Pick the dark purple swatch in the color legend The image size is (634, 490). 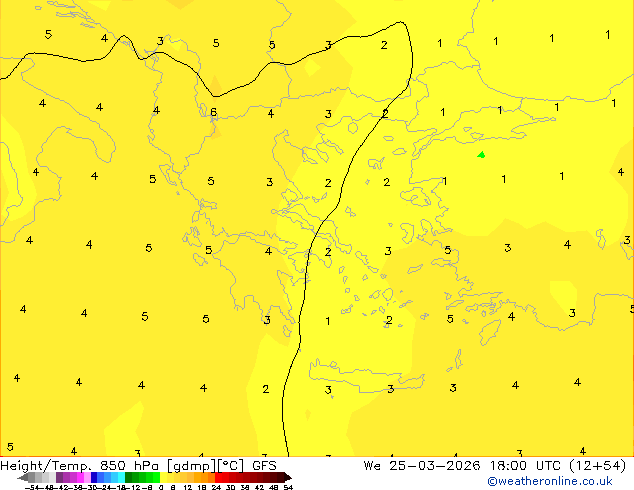click(x=59, y=477)
